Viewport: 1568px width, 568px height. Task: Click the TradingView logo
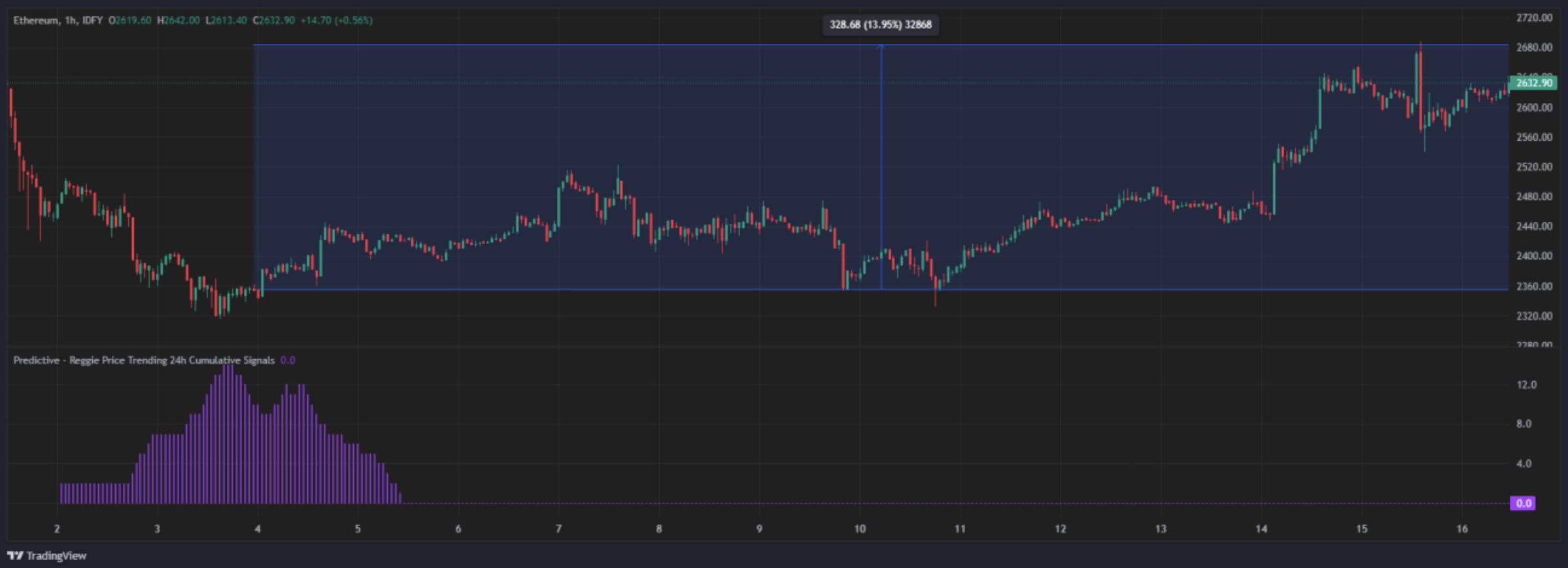tap(47, 556)
